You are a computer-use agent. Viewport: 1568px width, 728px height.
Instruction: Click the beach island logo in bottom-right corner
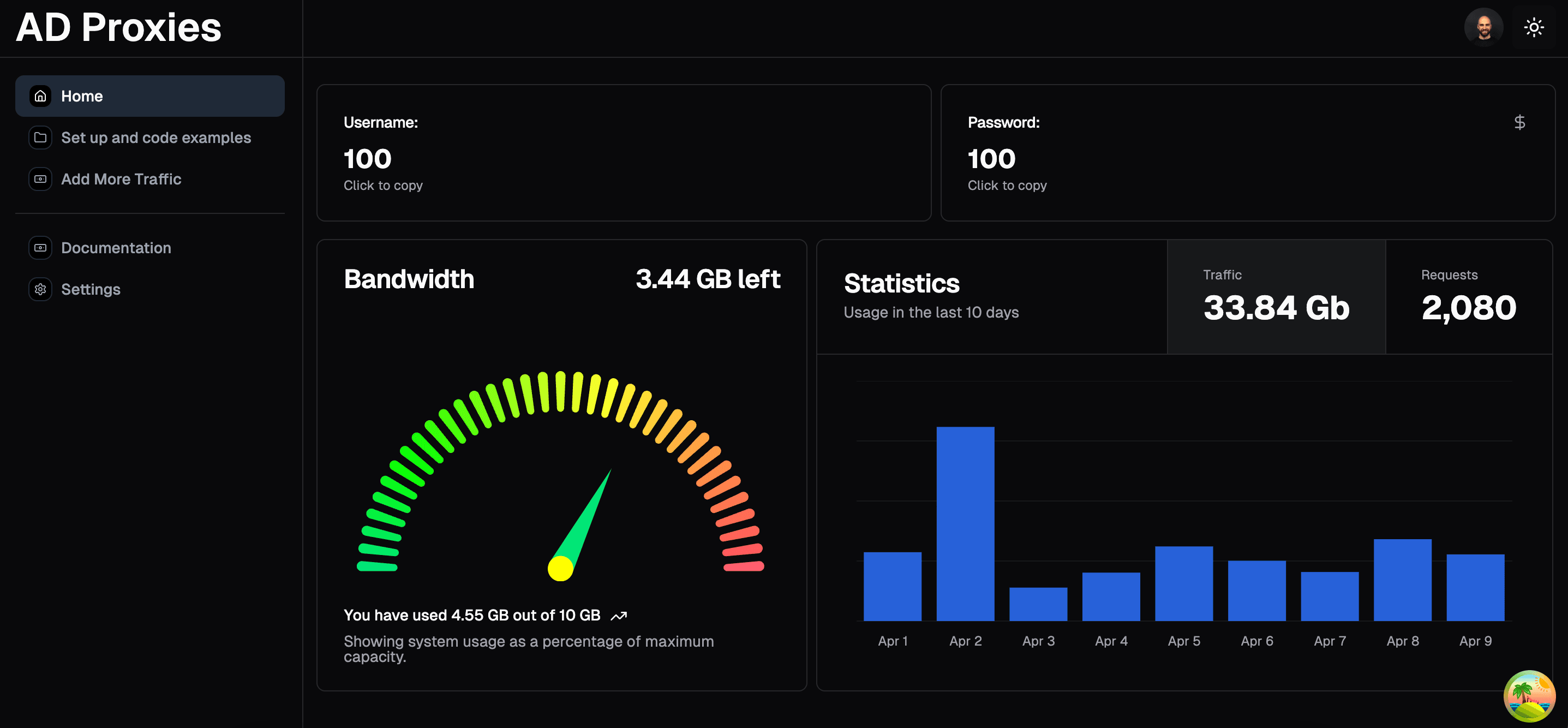coord(1530,696)
